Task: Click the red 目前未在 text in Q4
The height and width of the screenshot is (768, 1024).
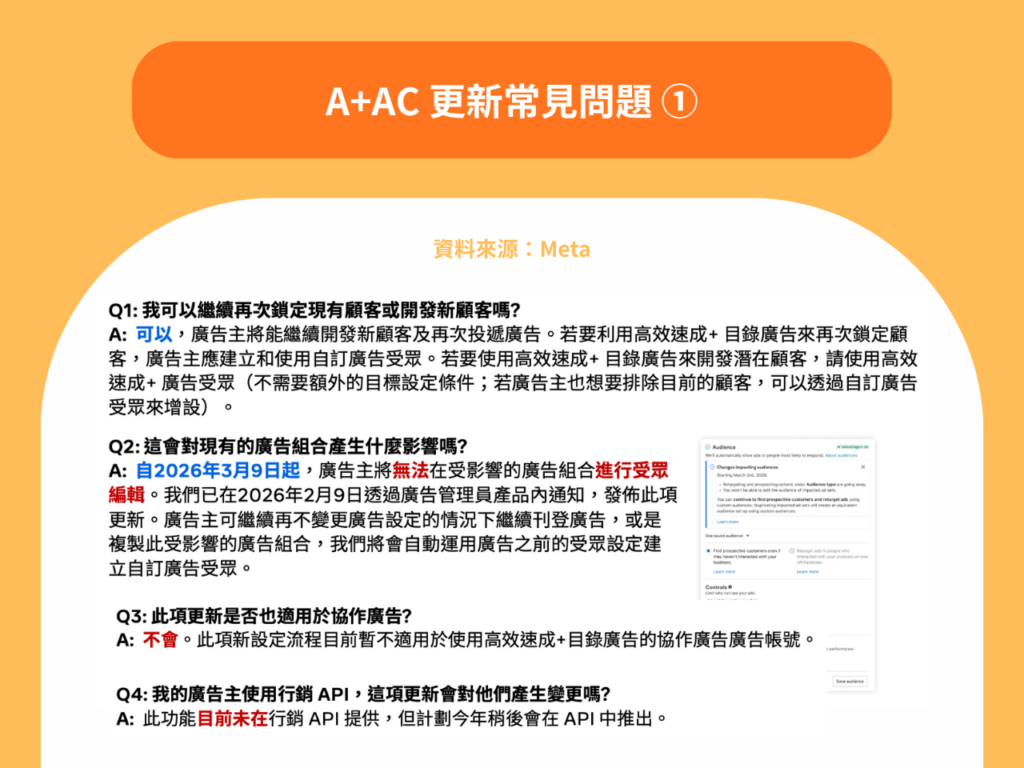Action: (232, 718)
